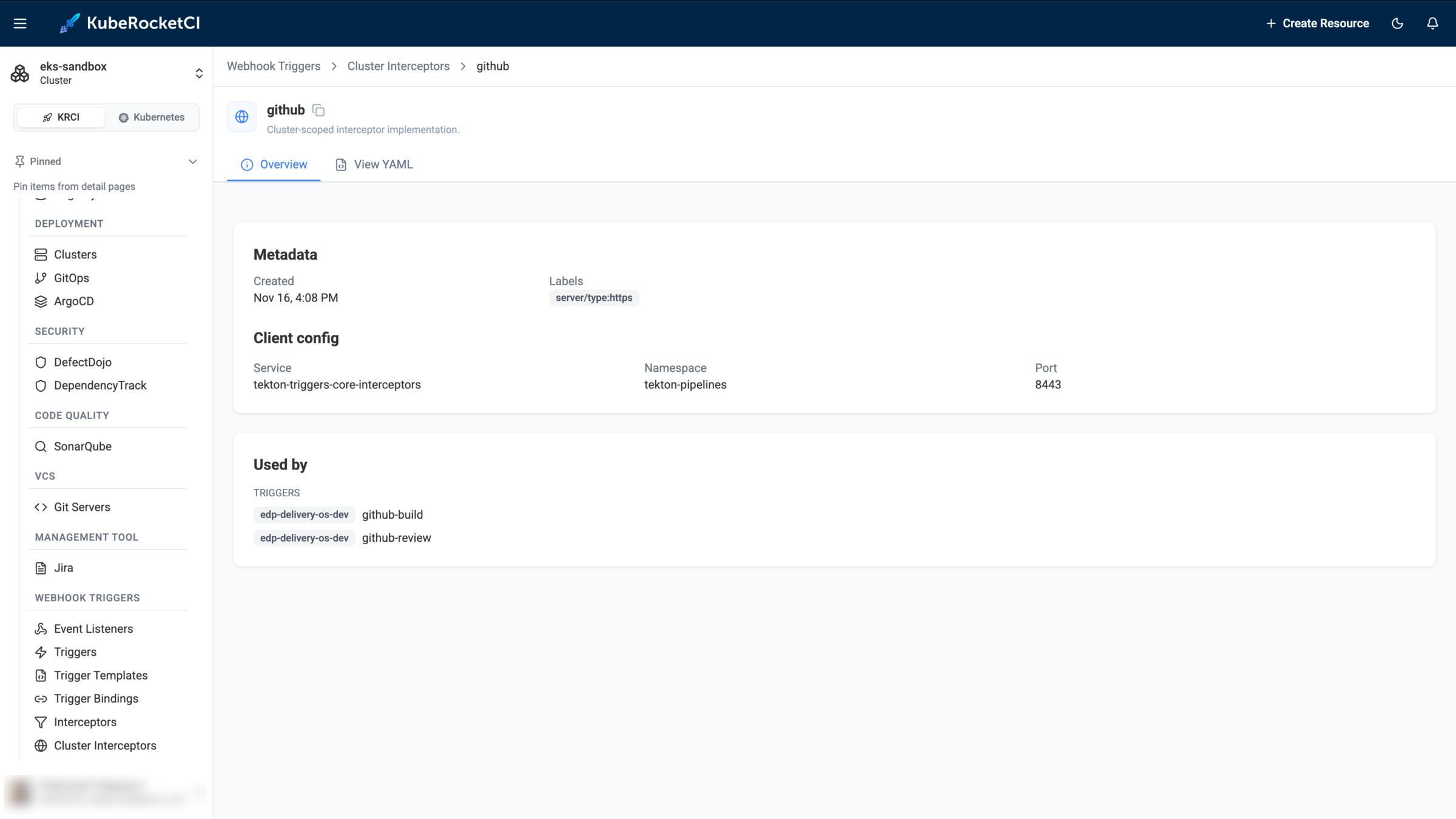
Task: Click the Git Servers code icon
Action: [x=41, y=507]
